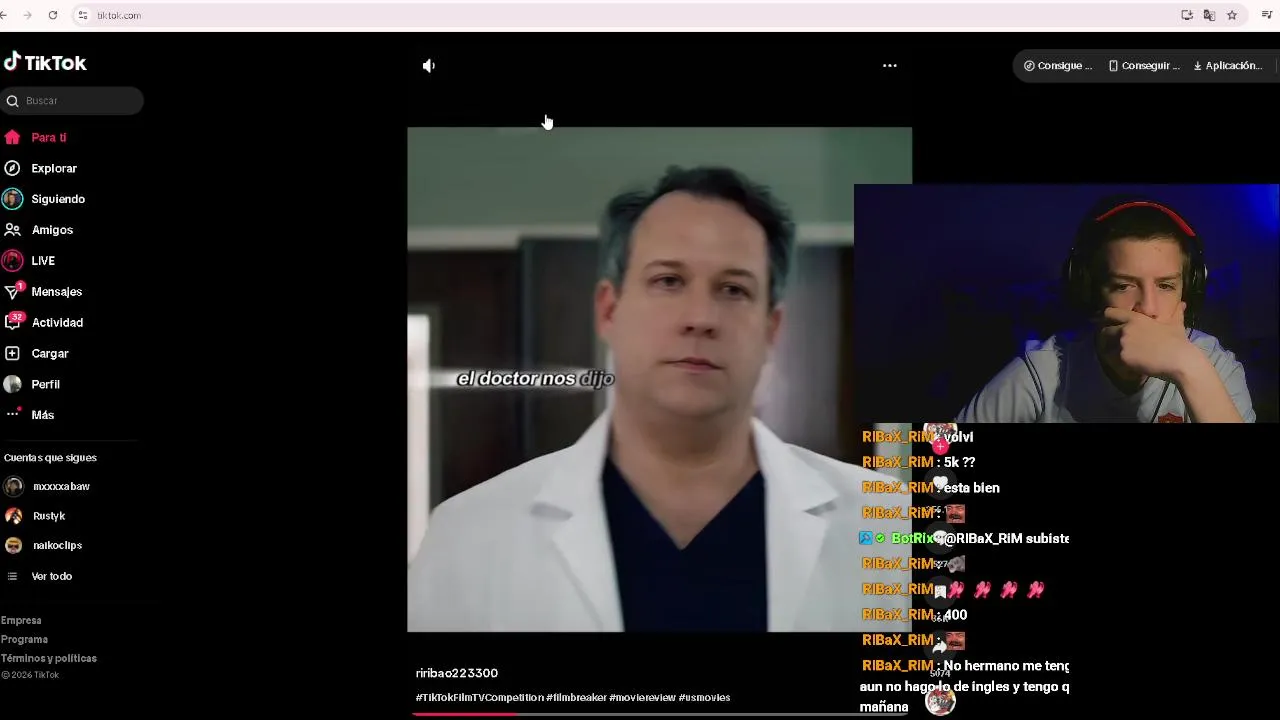The height and width of the screenshot is (720, 1280).
Task: Click the two-people icon beside Amigos
Action: click(x=12, y=230)
